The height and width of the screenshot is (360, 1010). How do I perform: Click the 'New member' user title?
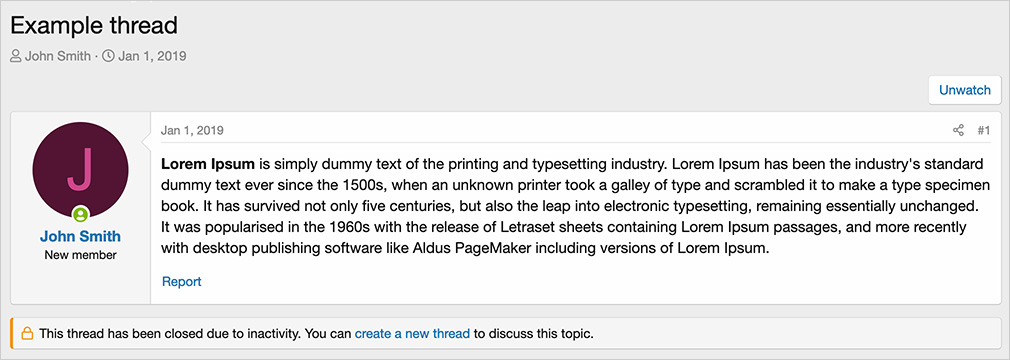81,255
